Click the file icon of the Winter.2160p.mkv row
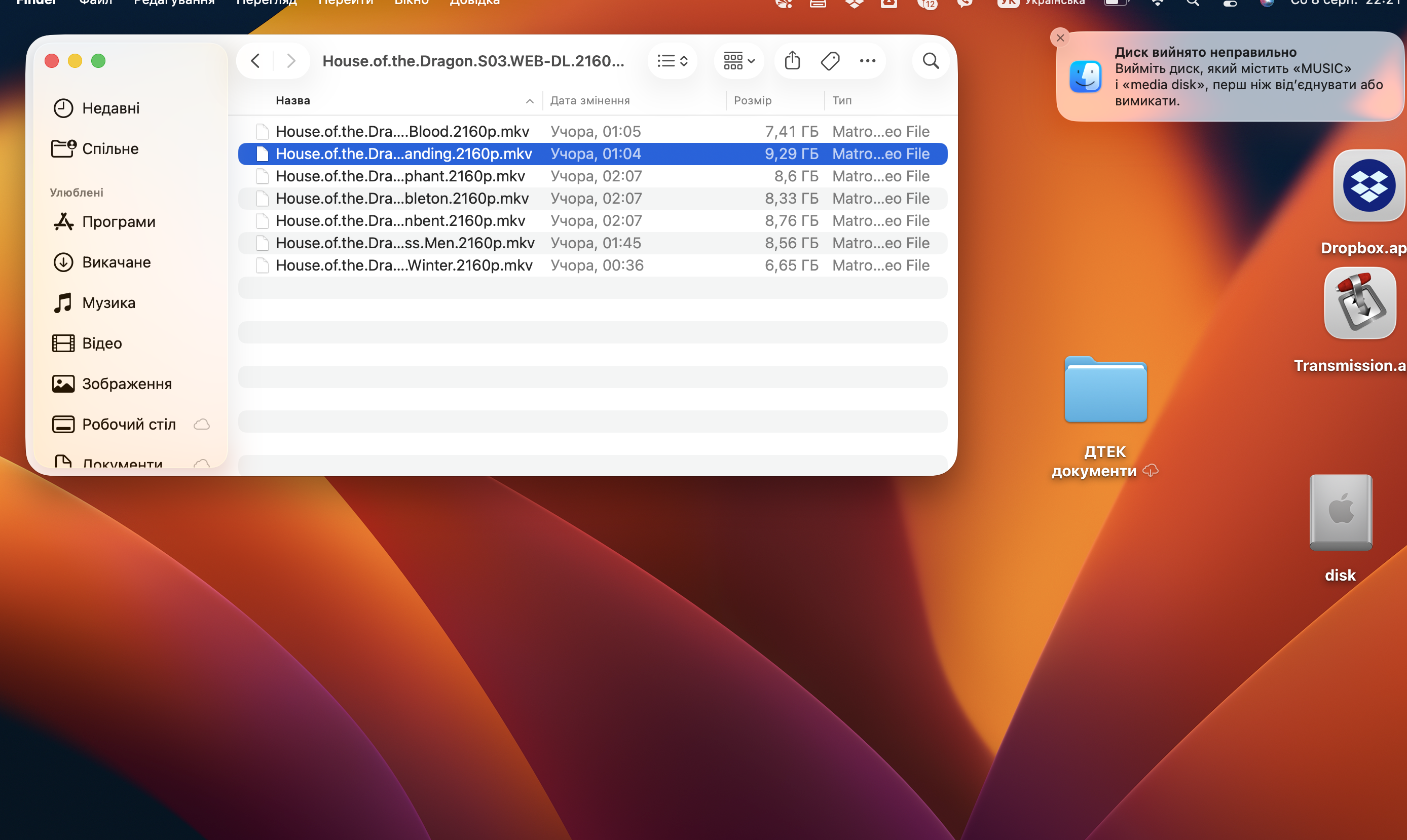 point(262,265)
